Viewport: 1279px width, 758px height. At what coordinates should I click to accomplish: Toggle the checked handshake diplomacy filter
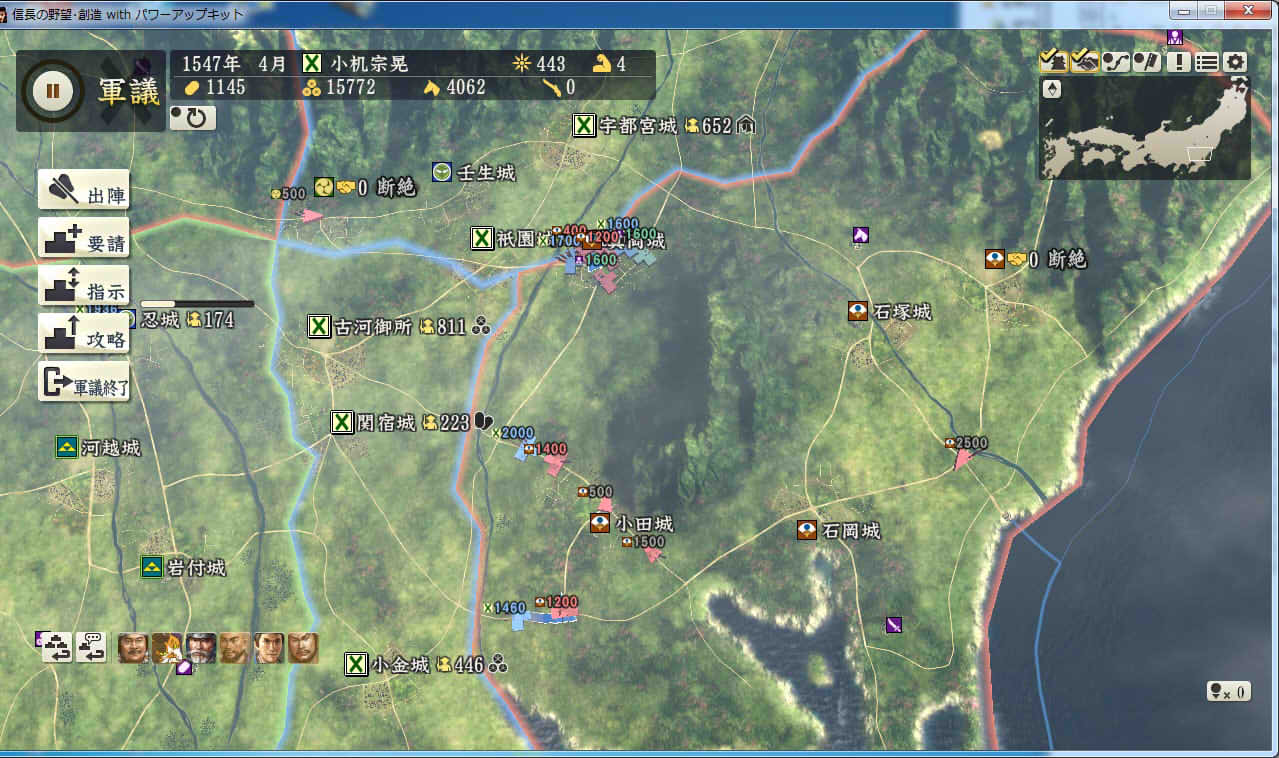click(1084, 61)
